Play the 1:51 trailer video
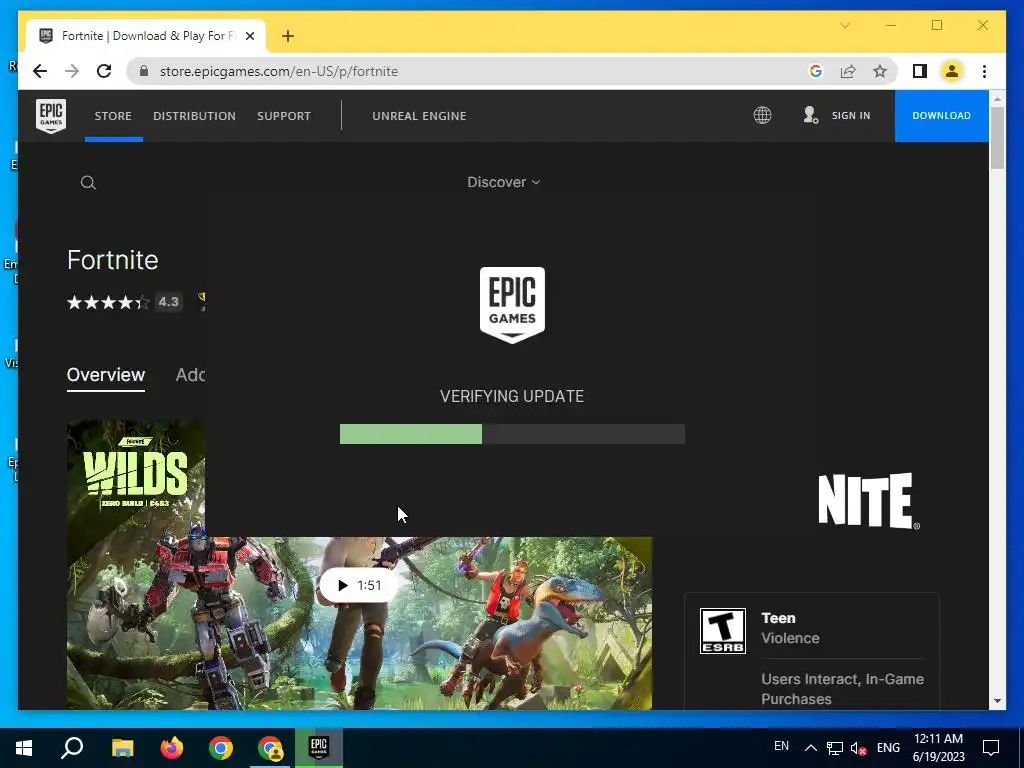Image resolution: width=1024 pixels, height=768 pixels. [359, 585]
